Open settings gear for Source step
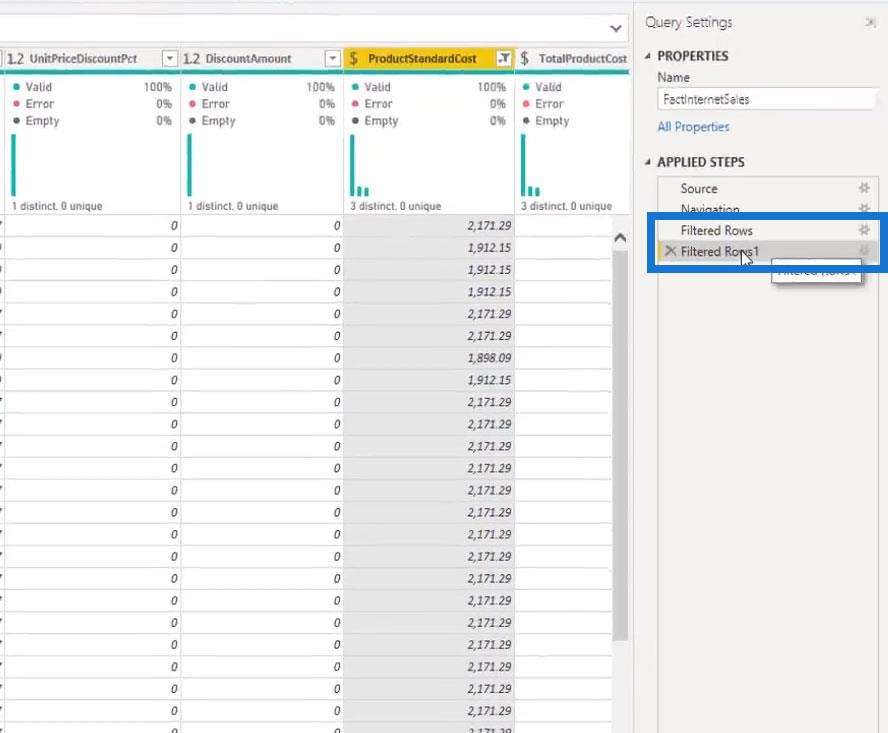 864,188
